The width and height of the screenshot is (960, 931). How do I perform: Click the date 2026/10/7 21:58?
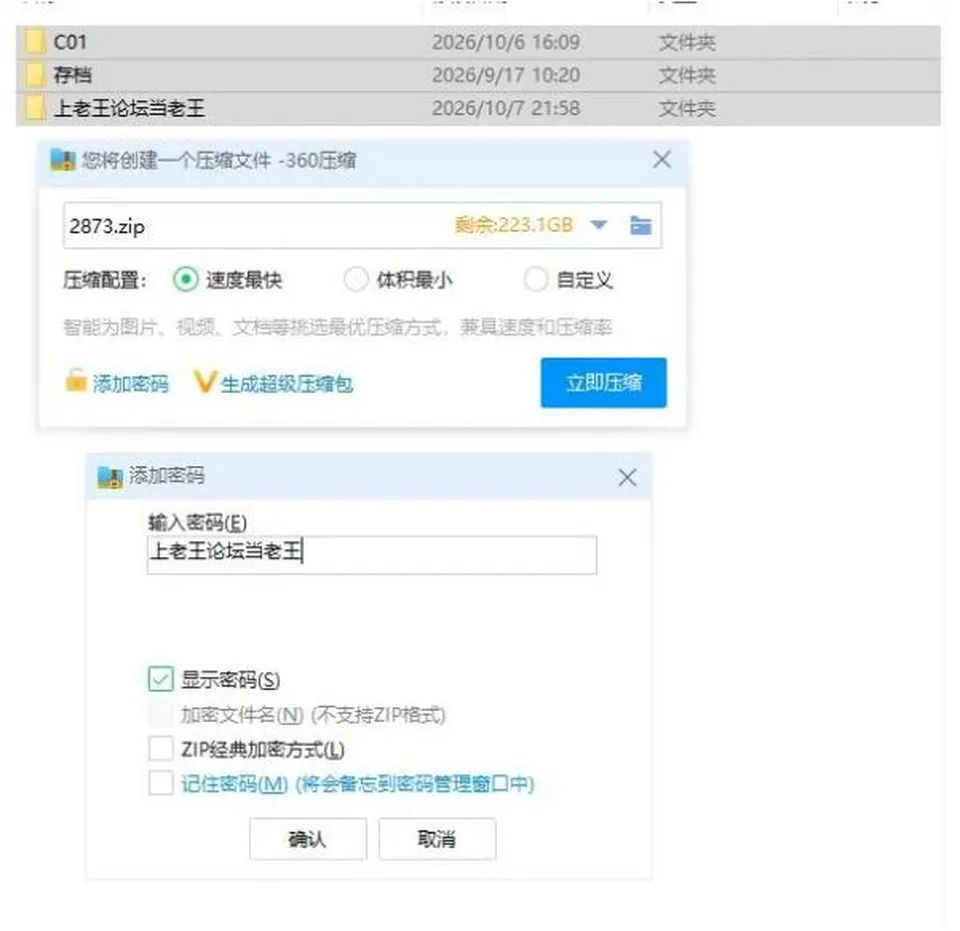[x=506, y=108]
